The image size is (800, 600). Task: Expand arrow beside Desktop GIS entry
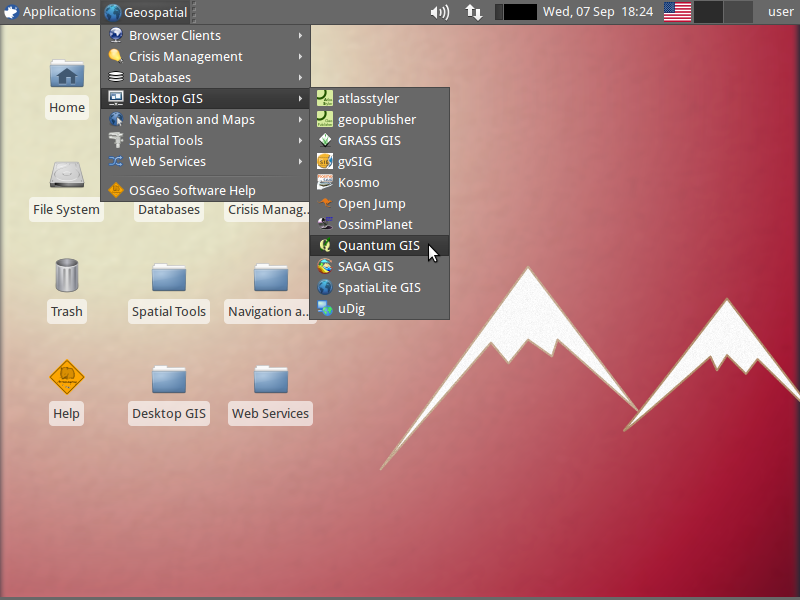tap(301, 98)
